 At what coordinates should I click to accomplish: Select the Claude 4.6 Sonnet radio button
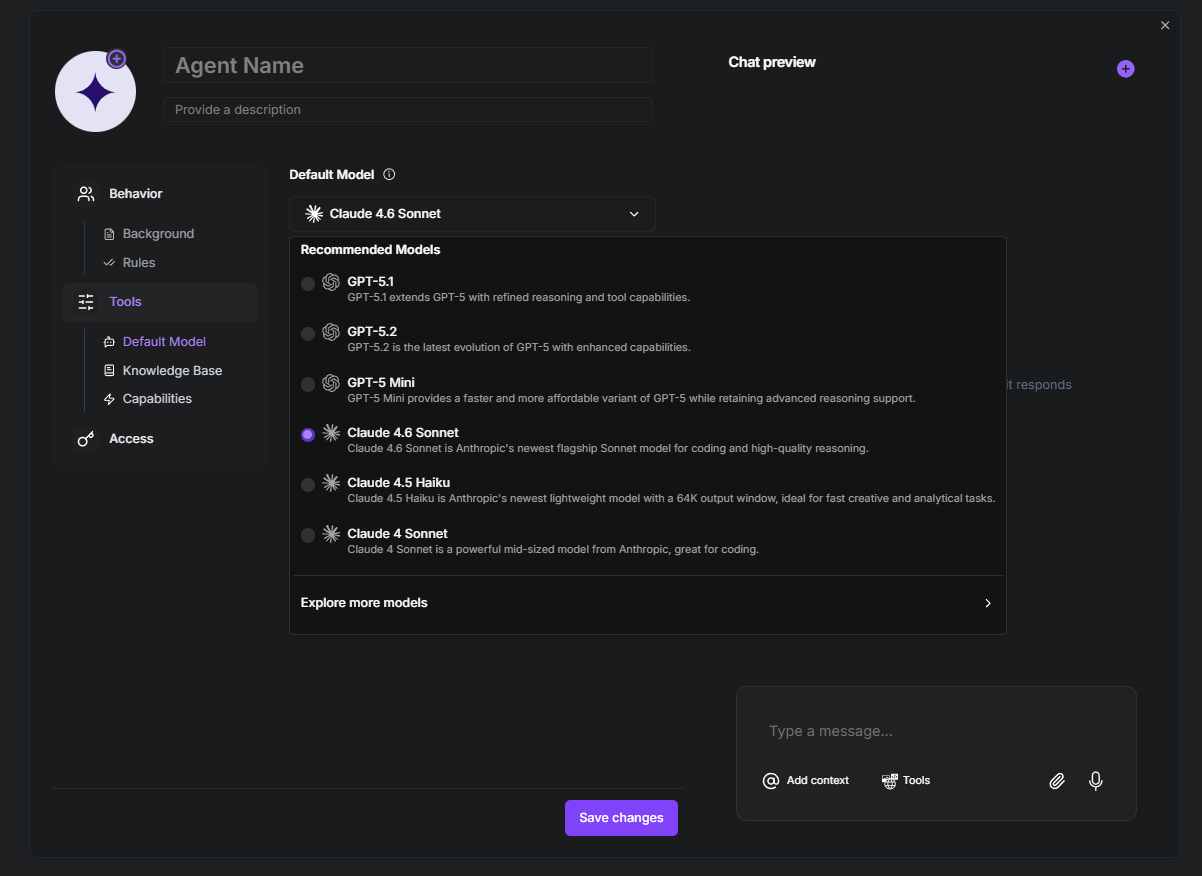click(308, 435)
